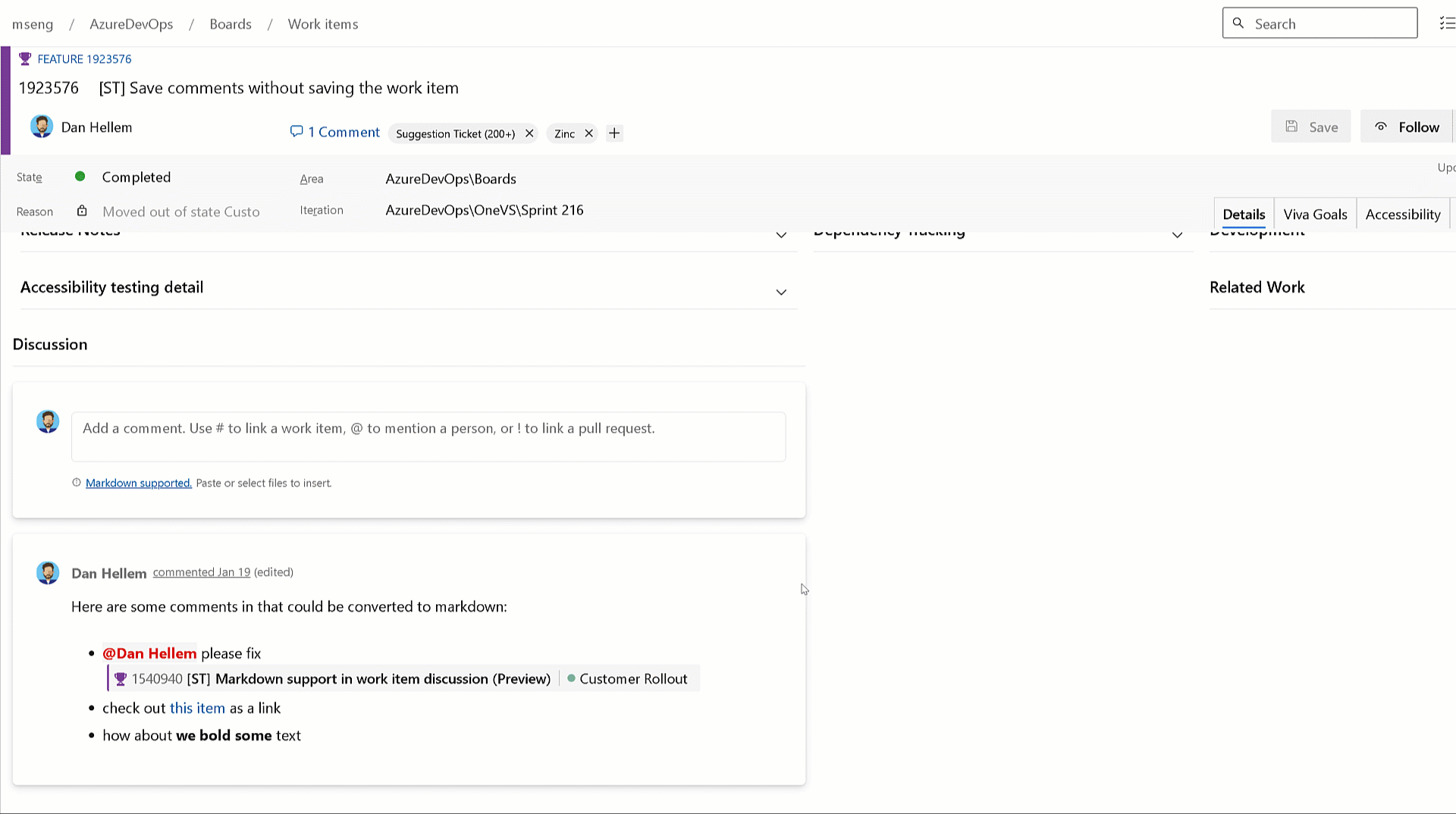Open the Accessibility tab
Viewport: 1456px width, 814px height.
pyautogui.click(x=1402, y=214)
